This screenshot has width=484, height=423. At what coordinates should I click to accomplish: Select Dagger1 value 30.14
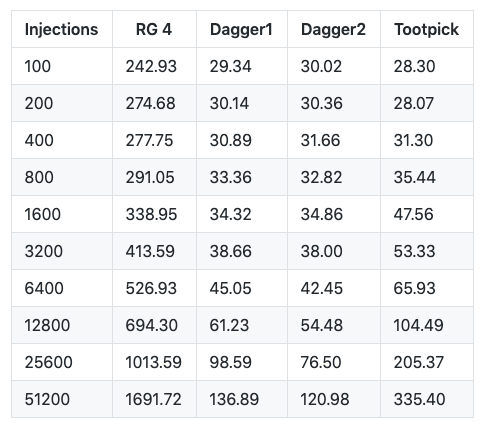[229, 103]
